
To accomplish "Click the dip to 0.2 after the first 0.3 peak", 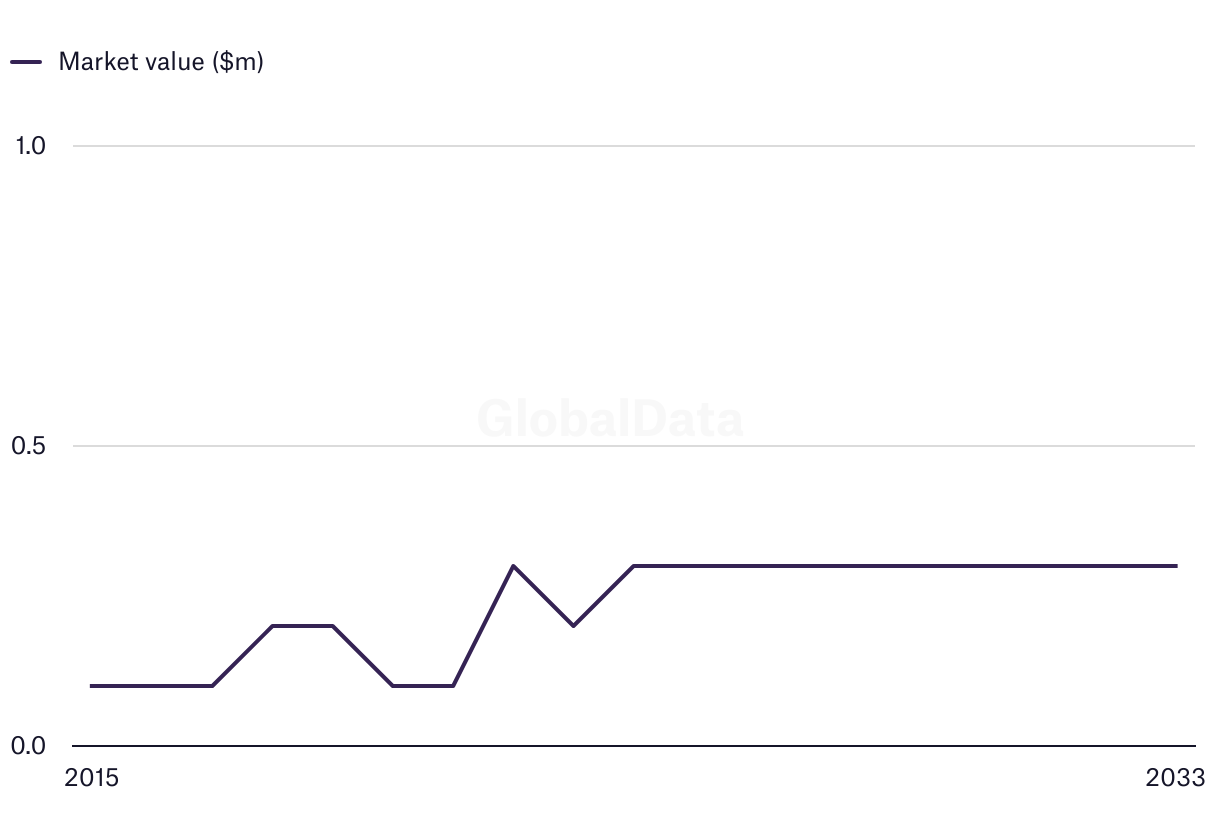I will coord(573,626).
